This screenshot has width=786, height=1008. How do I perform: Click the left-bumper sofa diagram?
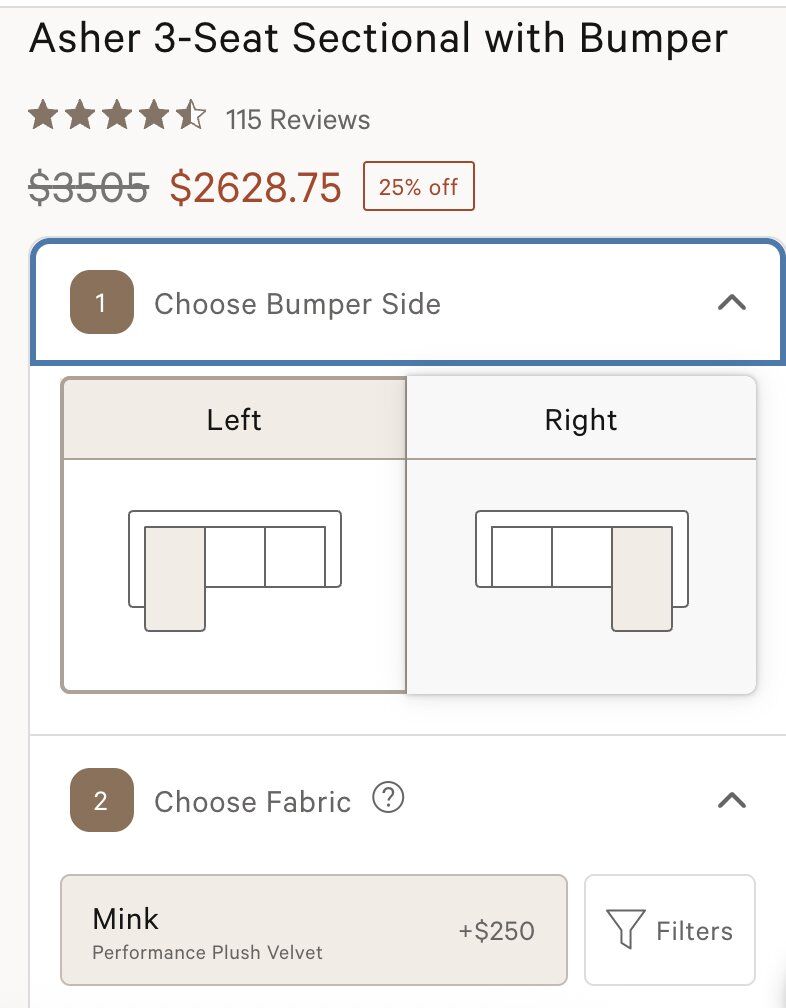(235, 570)
